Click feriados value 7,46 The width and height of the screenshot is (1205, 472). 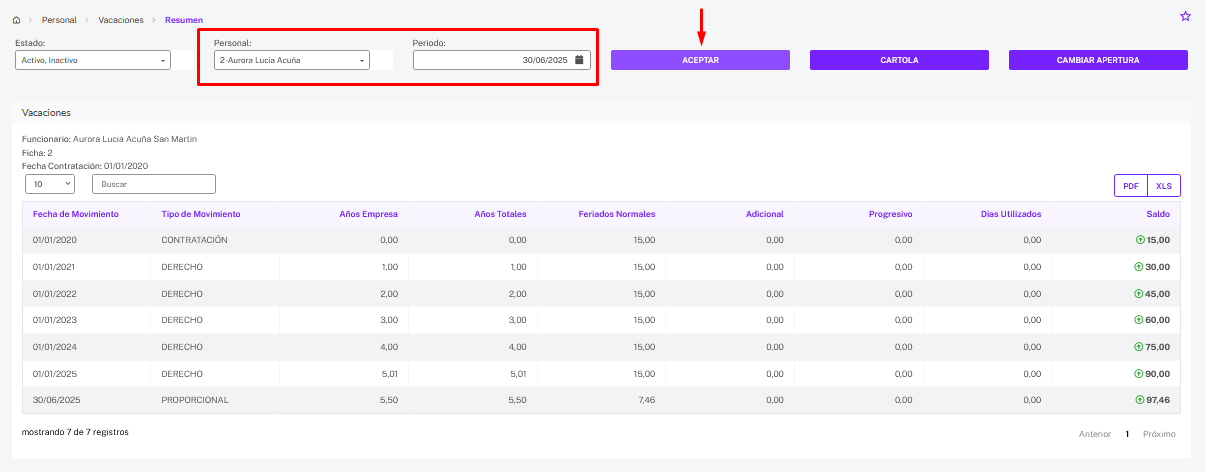(646, 400)
